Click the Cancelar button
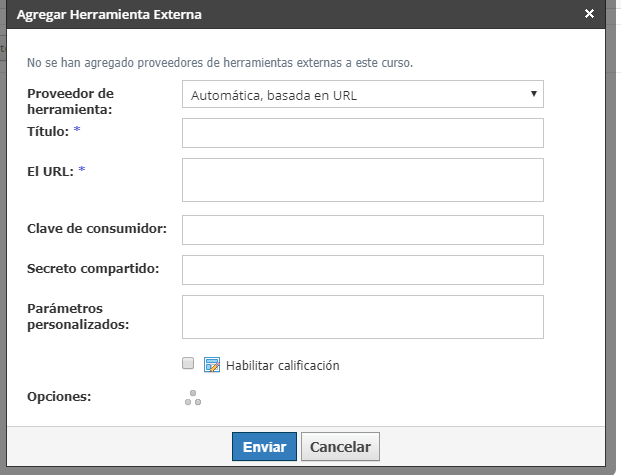Viewport: 621px width, 475px height. click(x=340, y=446)
